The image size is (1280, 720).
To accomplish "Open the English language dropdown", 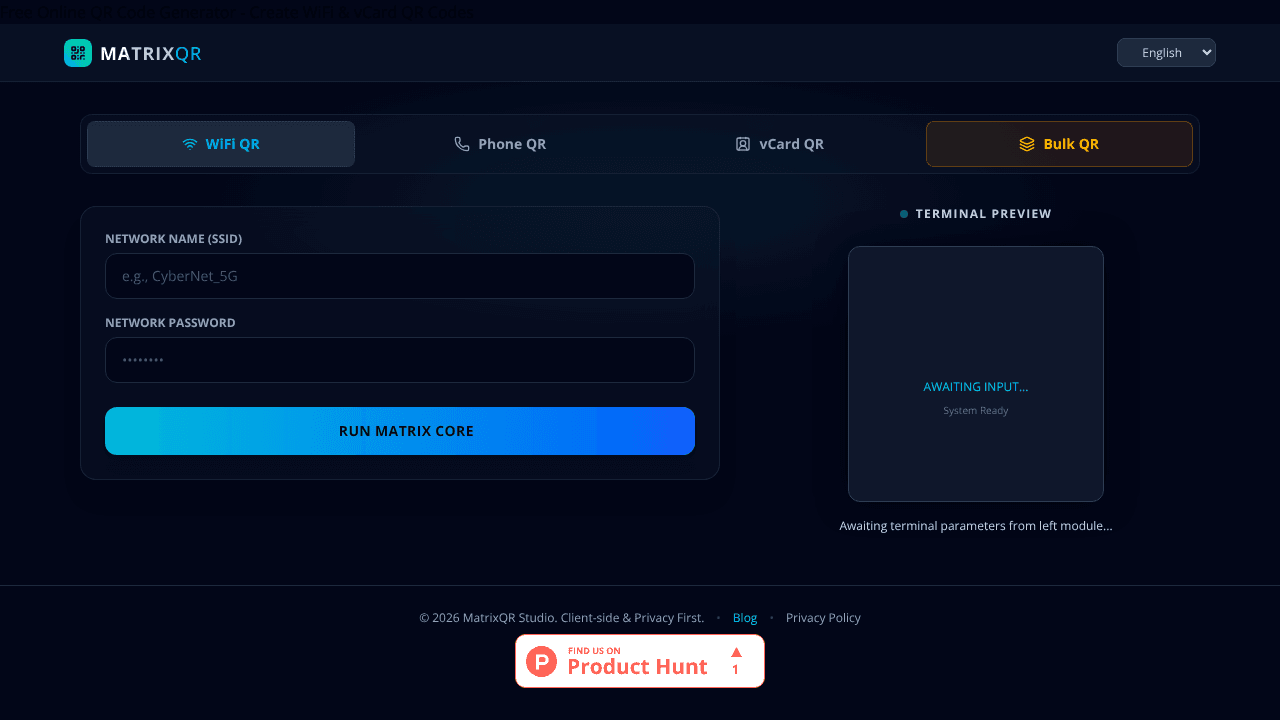I will (x=1166, y=52).
